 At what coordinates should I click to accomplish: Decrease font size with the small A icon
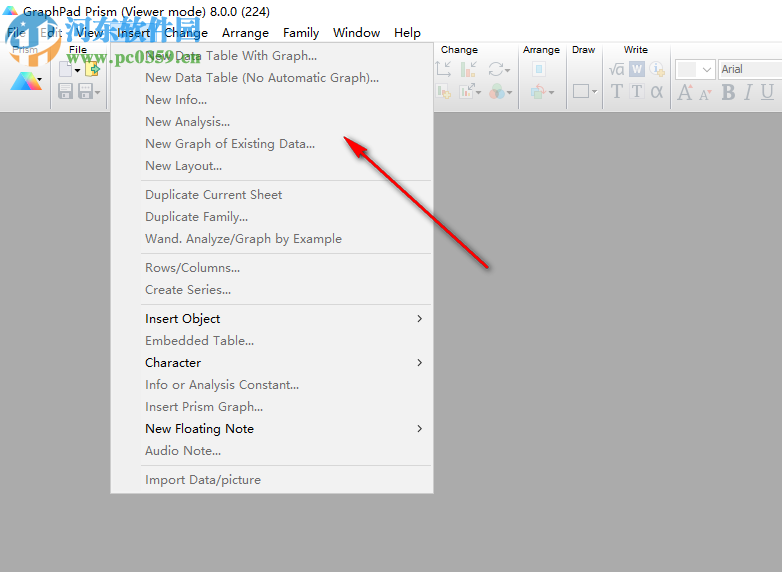pyautogui.click(x=705, y=93)
